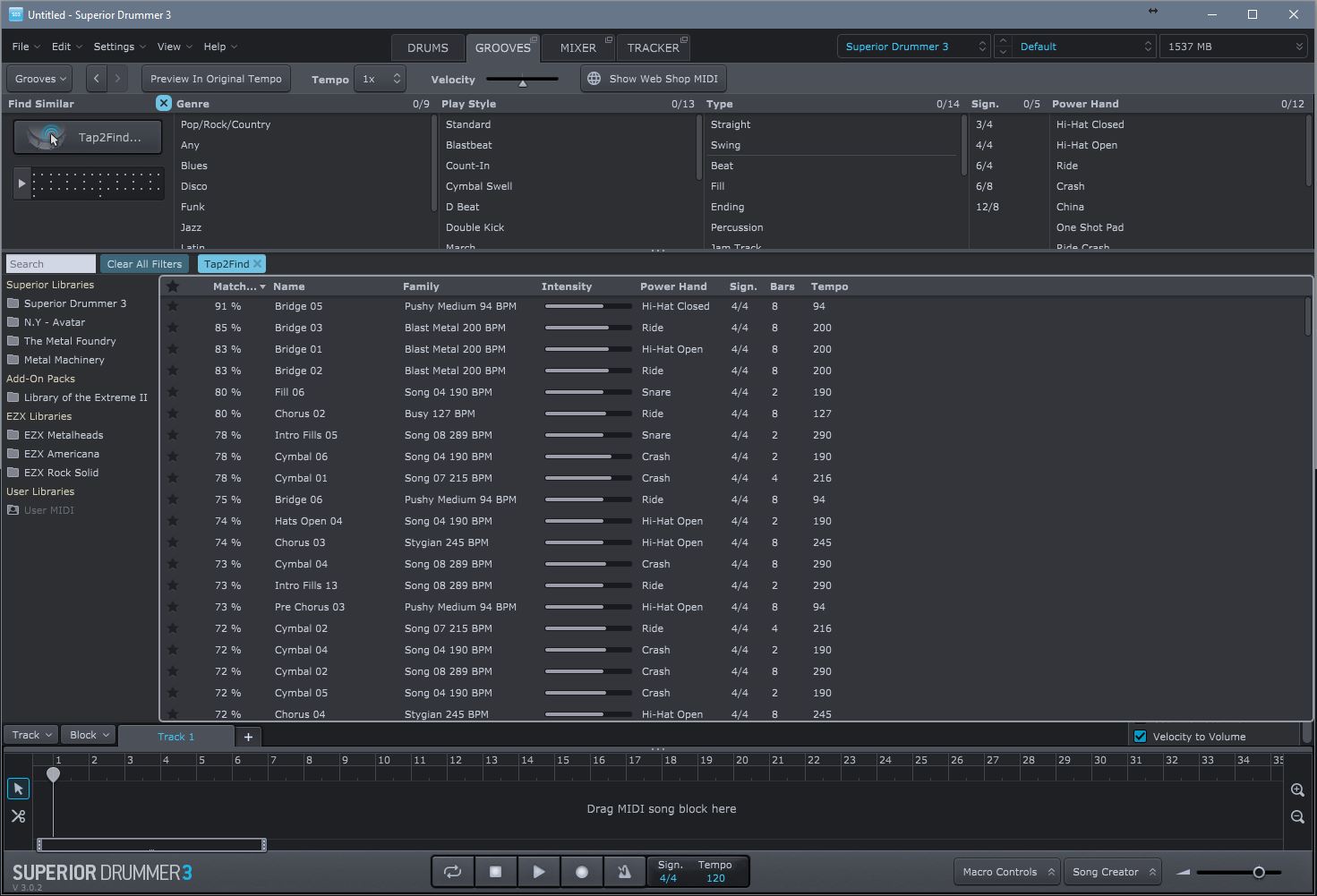Viewport: 1317px width, 896px height.
Task: Open the Default preset dropdown
Action: 1084,47
